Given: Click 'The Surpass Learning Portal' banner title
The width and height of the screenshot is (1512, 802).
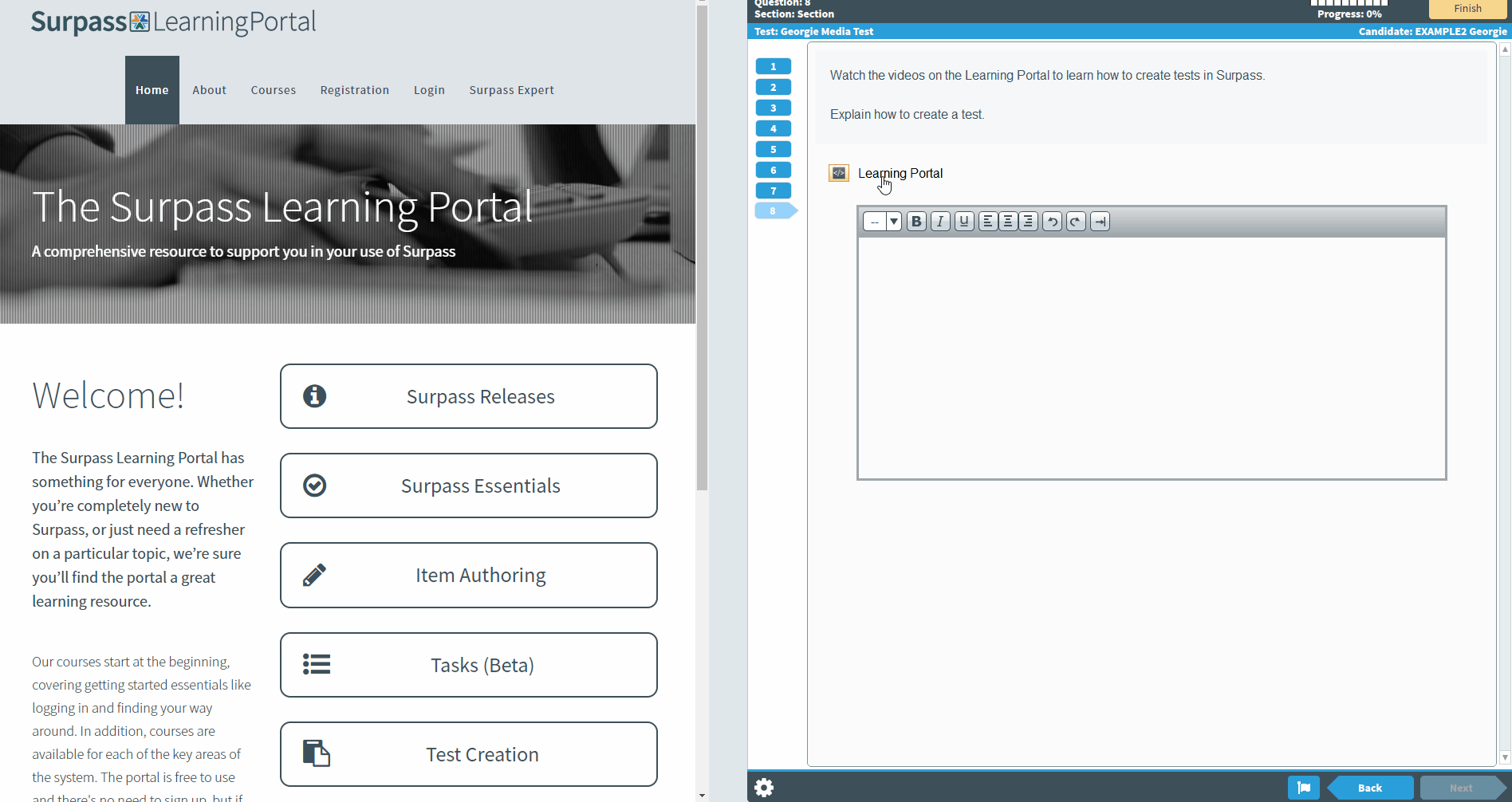Looking at the screenshot, I should (282, 207).
